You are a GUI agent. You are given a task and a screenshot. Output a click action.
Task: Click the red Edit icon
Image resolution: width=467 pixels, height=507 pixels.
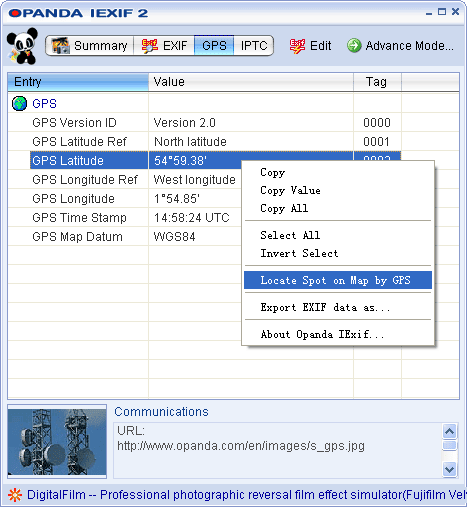[x=297, y=46]
